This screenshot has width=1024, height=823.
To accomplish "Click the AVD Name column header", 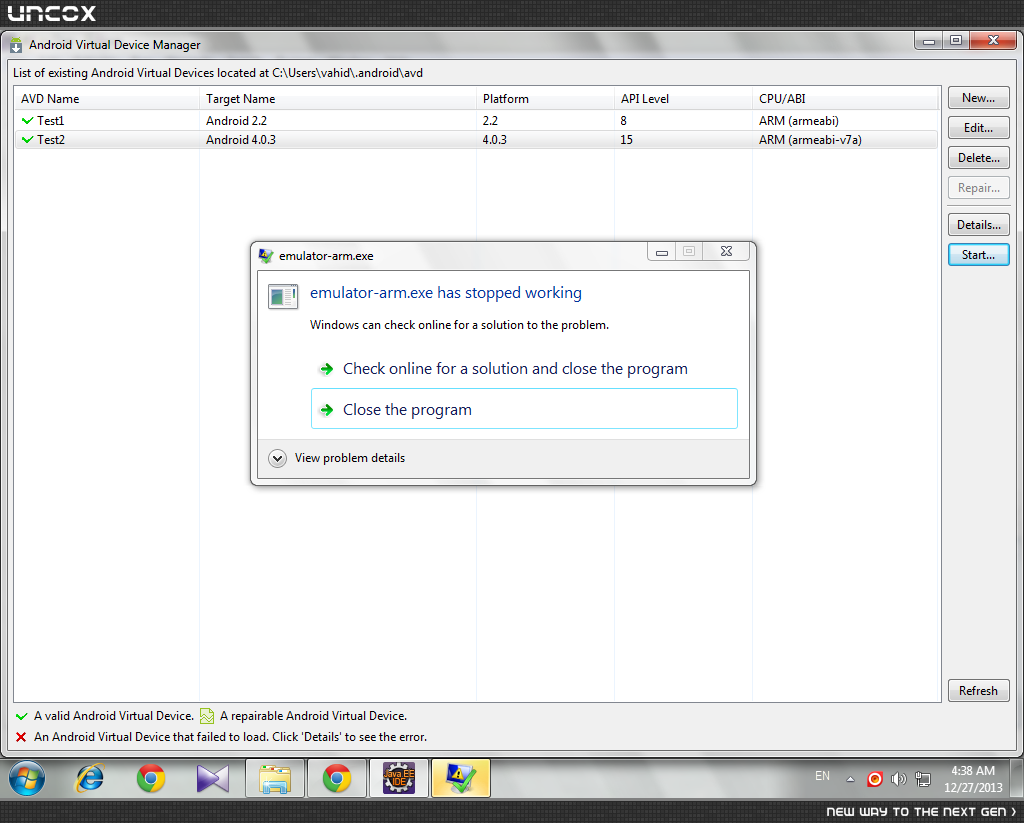I will click(x=106, y=99).
